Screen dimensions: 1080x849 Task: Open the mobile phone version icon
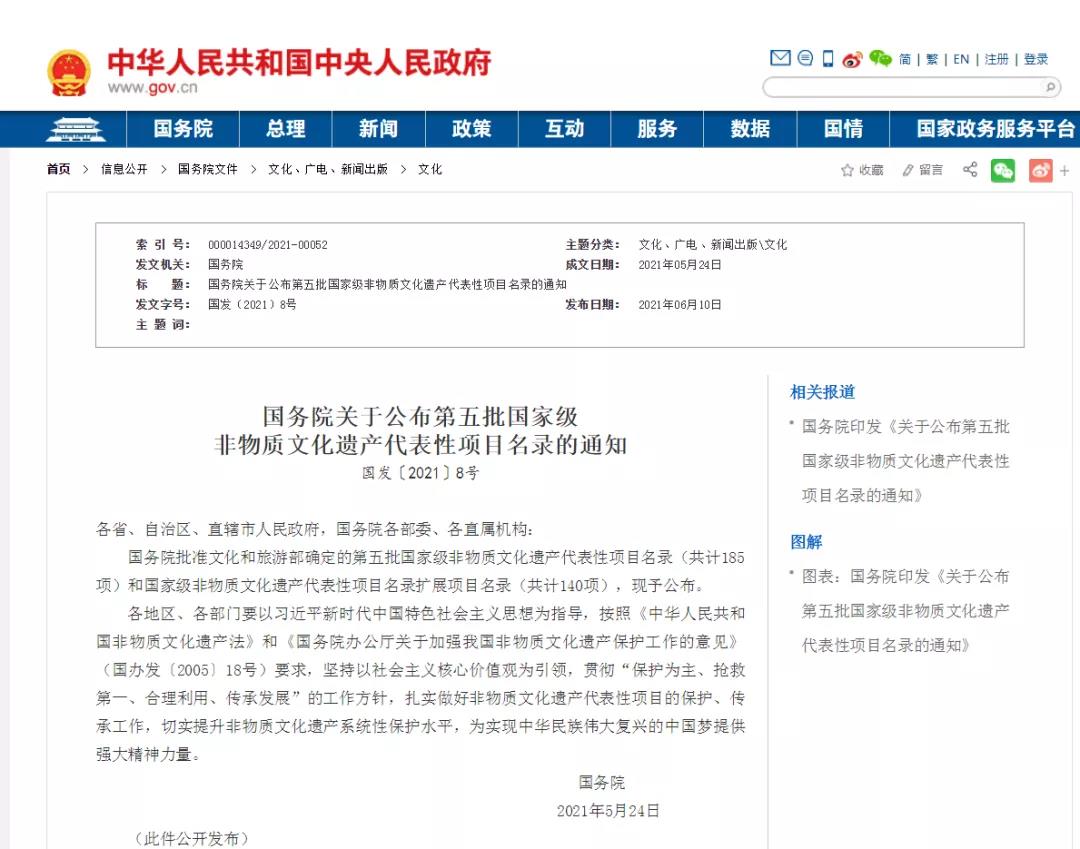click(x=828, y=59)
